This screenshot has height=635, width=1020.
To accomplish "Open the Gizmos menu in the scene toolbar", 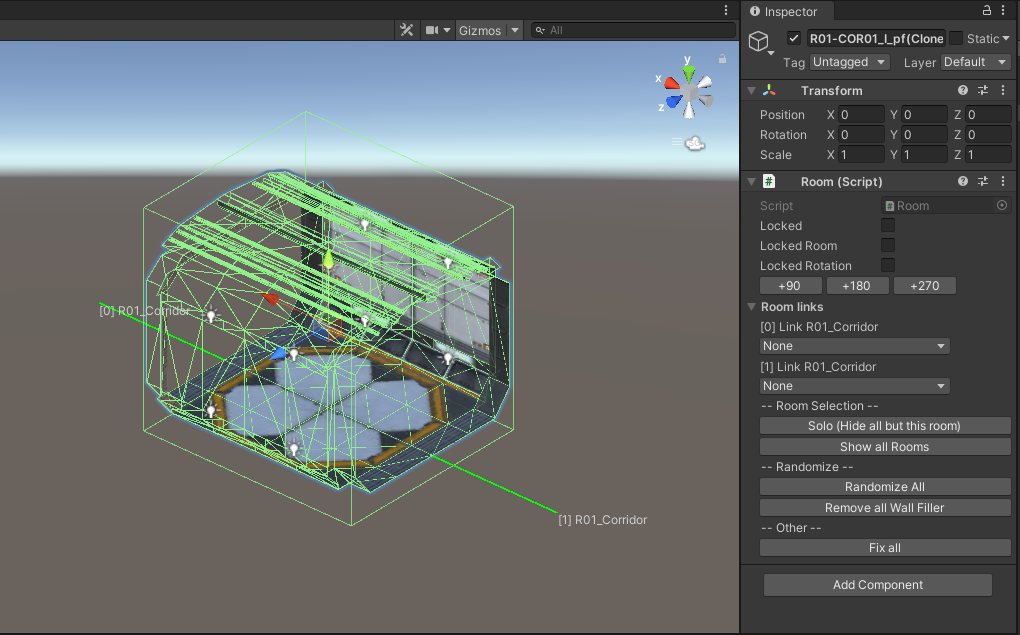I will (480, 30).
